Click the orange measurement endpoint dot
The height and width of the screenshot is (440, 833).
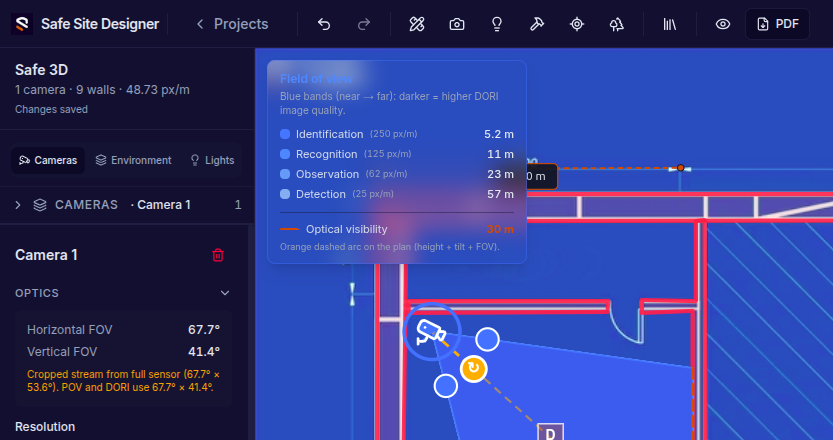[681, 168]
